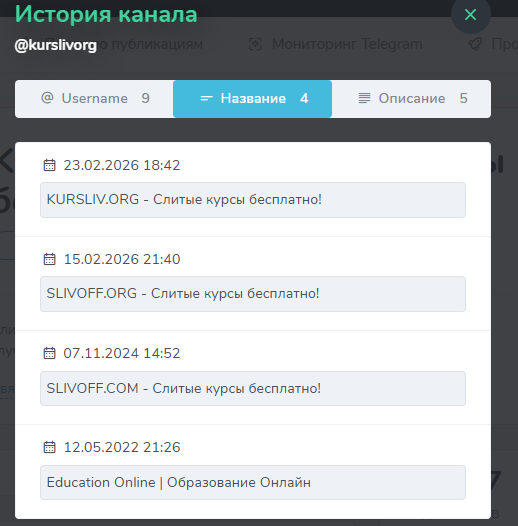Click the @kurslivorg channel handle
Viewport: 518px width, 526px height.
tap(56, 45)
